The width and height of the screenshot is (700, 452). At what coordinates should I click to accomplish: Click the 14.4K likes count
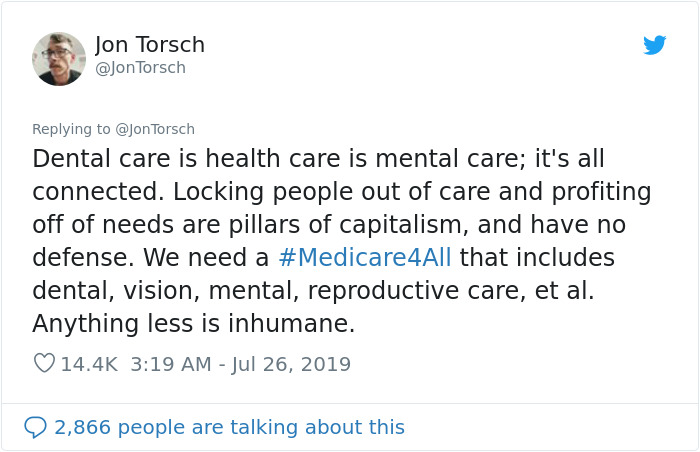pos(89,364)
